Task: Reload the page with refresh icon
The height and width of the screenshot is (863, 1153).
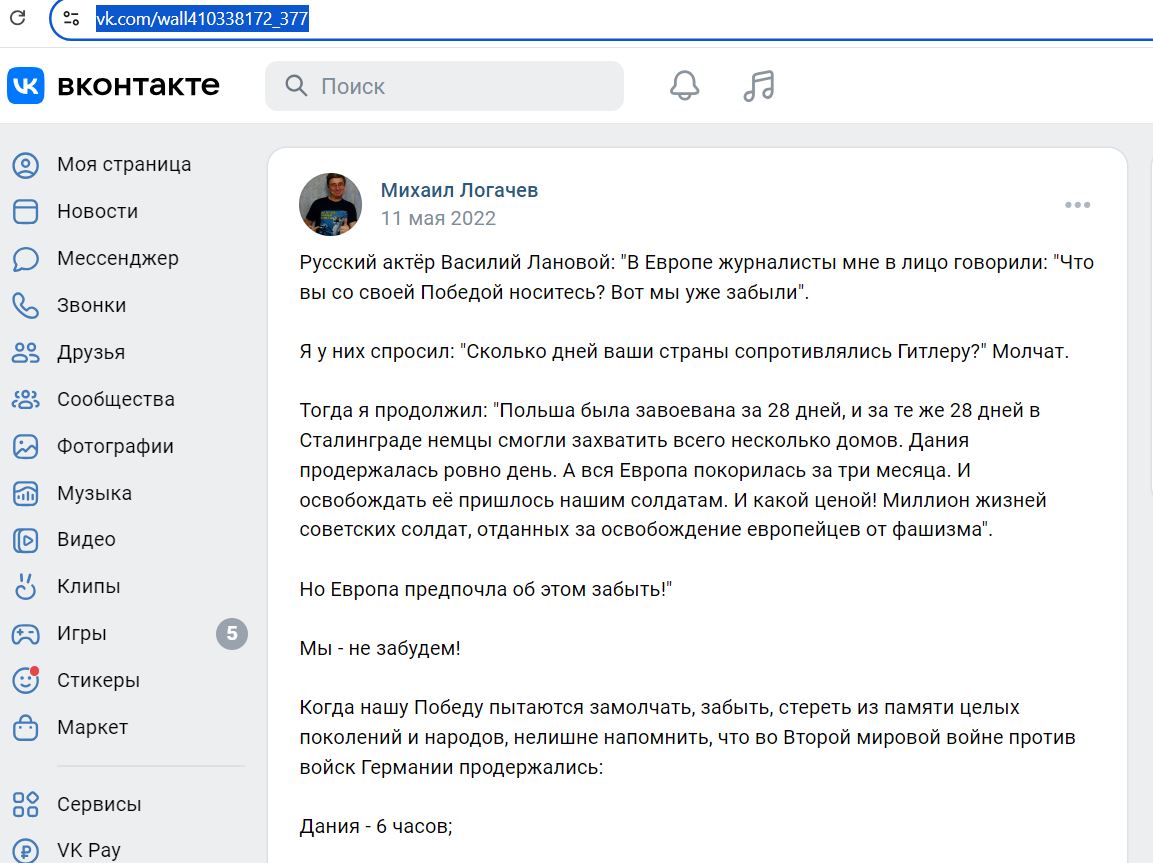Action: (18, 18)
